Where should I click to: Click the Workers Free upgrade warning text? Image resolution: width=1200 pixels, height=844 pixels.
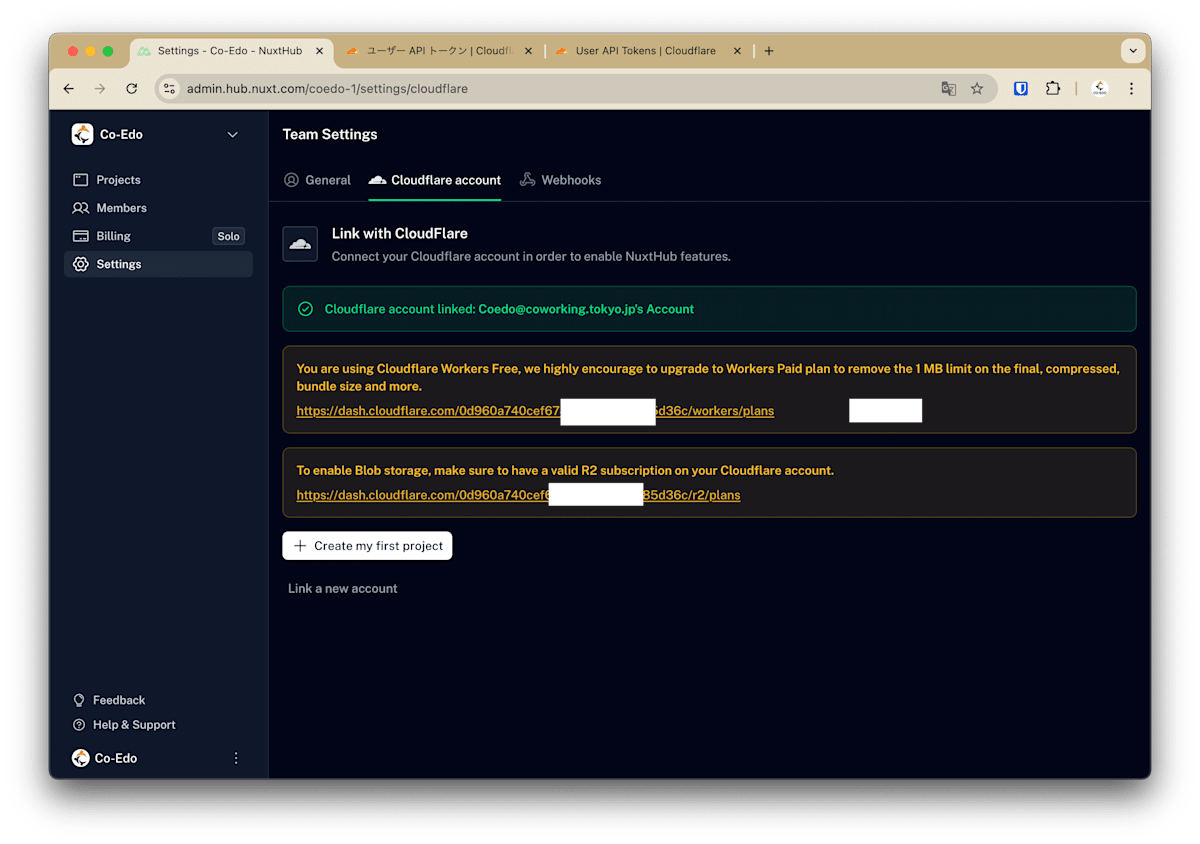[708, 377]
